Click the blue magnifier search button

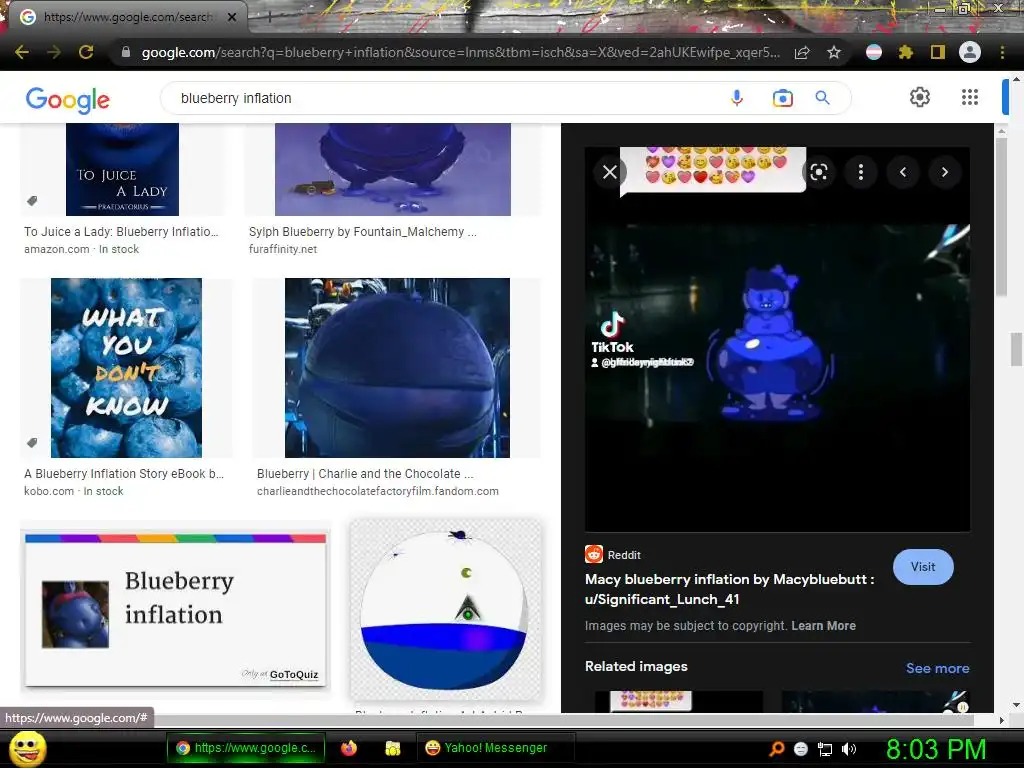coord(822,98)
